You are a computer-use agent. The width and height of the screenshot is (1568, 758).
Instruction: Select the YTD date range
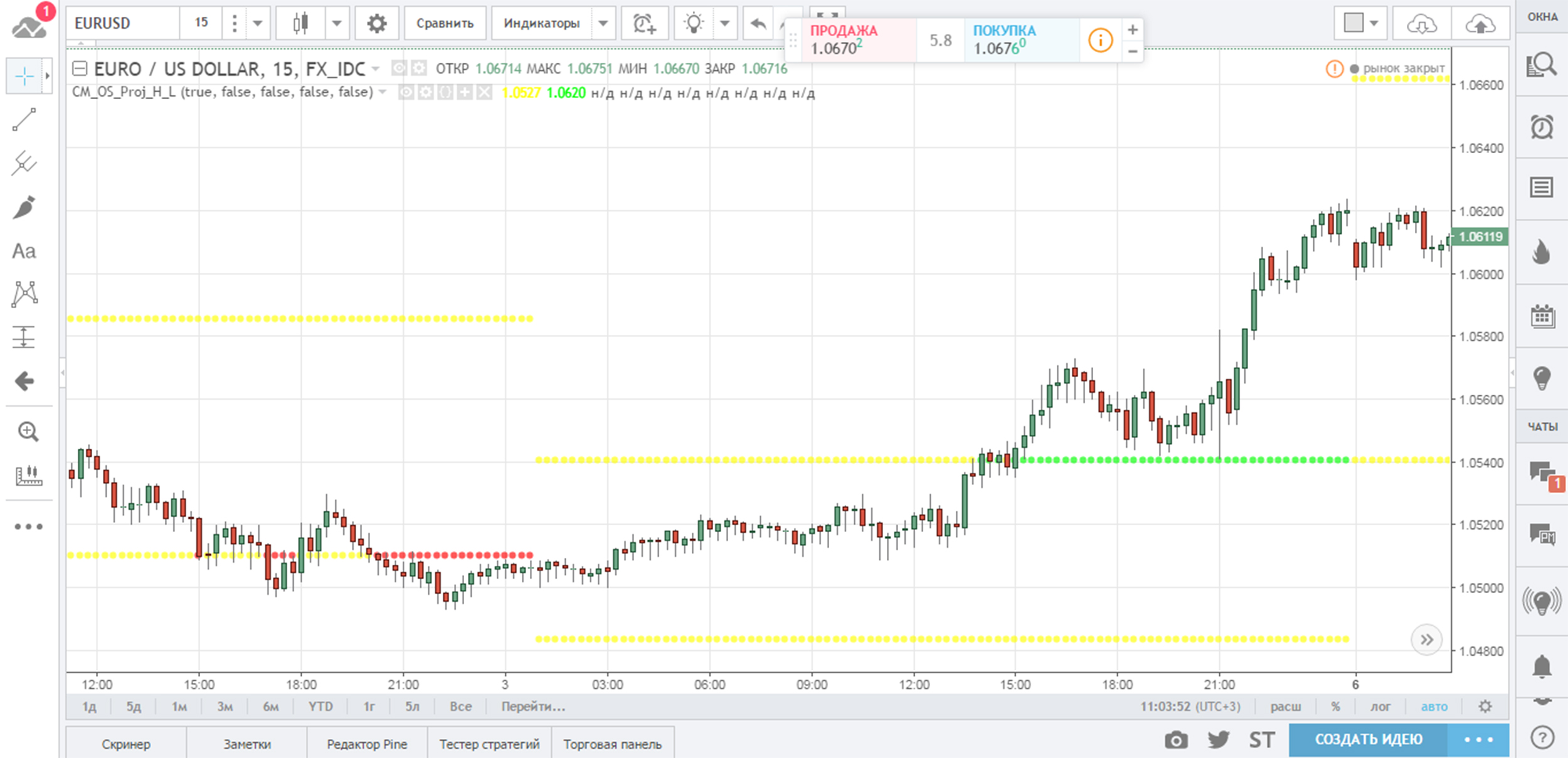tap(320, 707)
